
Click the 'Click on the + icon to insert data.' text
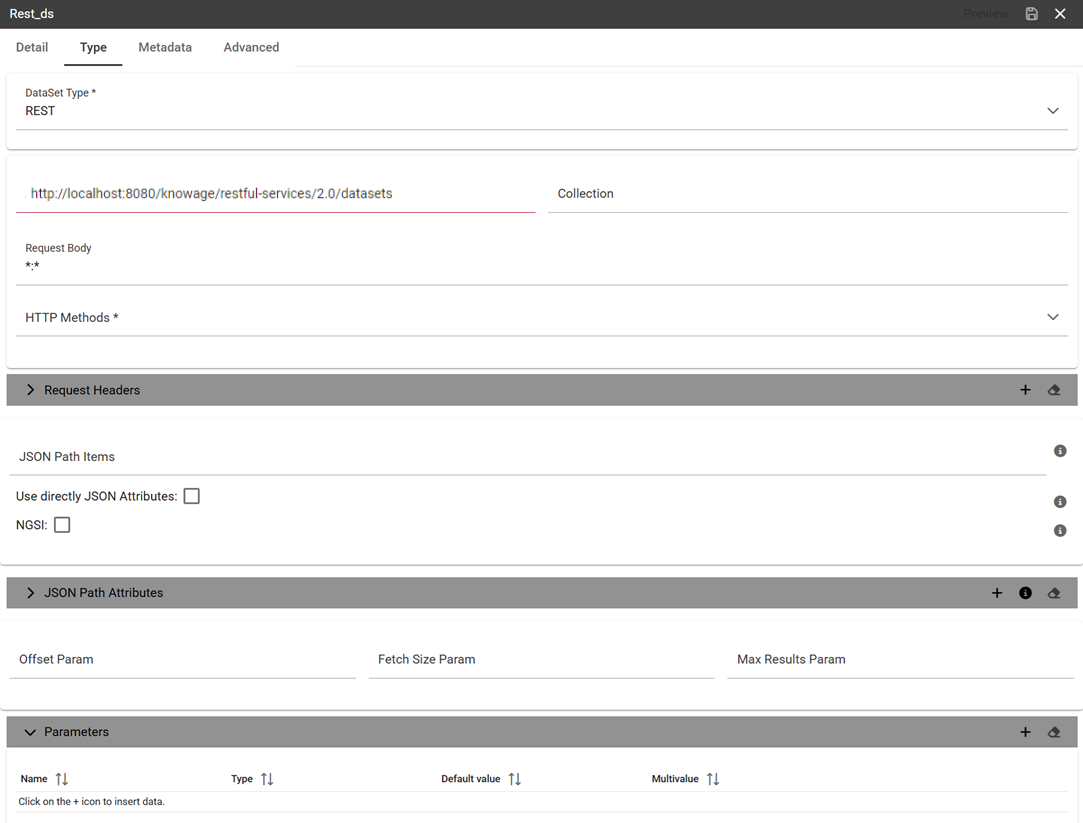(91, 802)
